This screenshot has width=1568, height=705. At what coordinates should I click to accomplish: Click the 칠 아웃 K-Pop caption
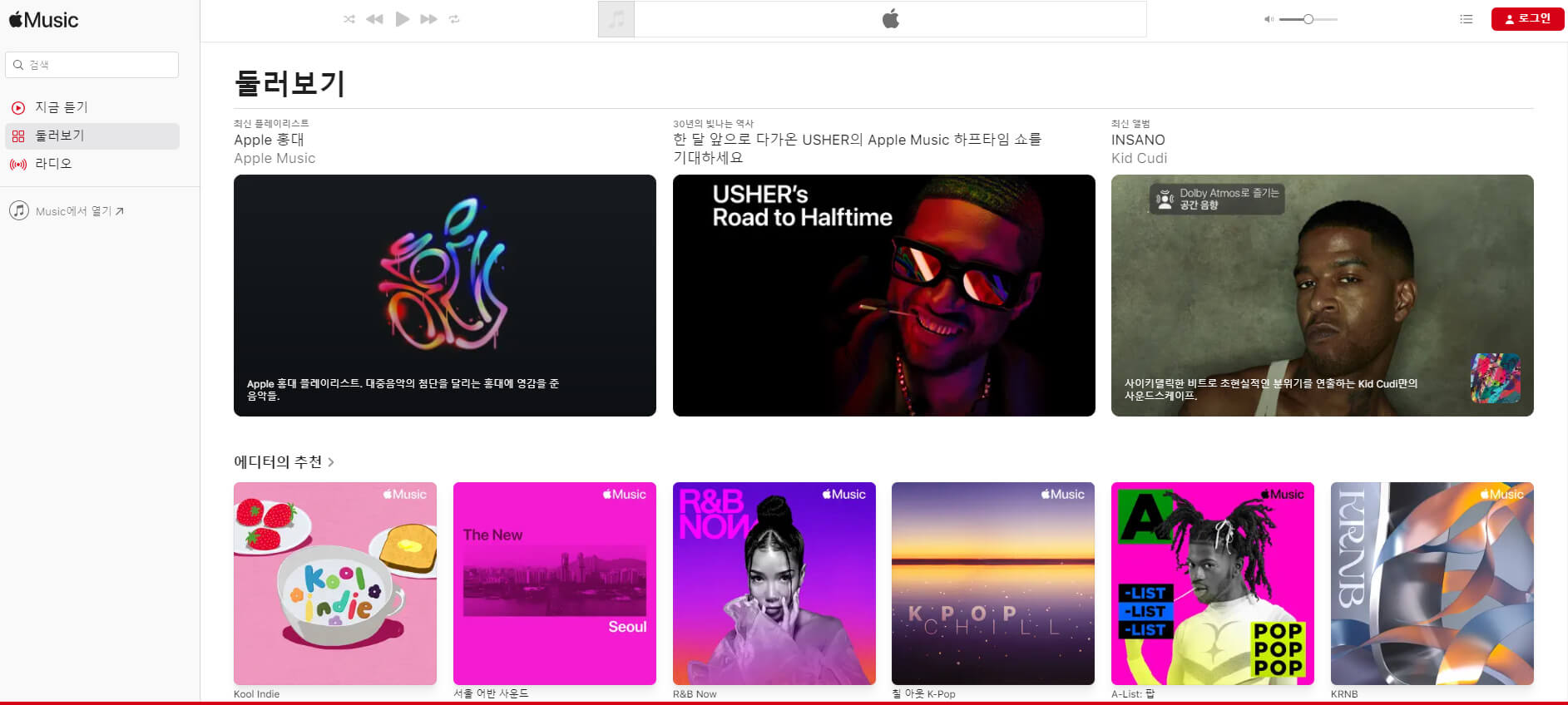pos(923,693)
